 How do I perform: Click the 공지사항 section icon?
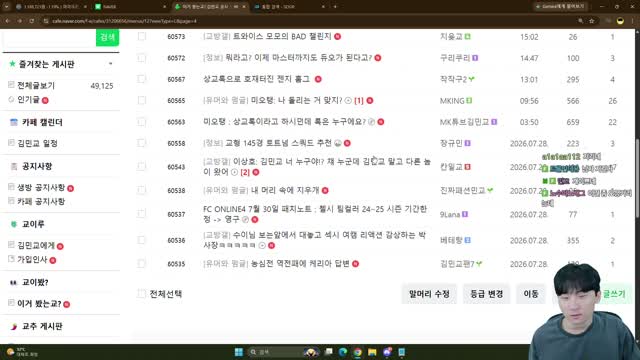pyautogui.click(x=14, y=166)
